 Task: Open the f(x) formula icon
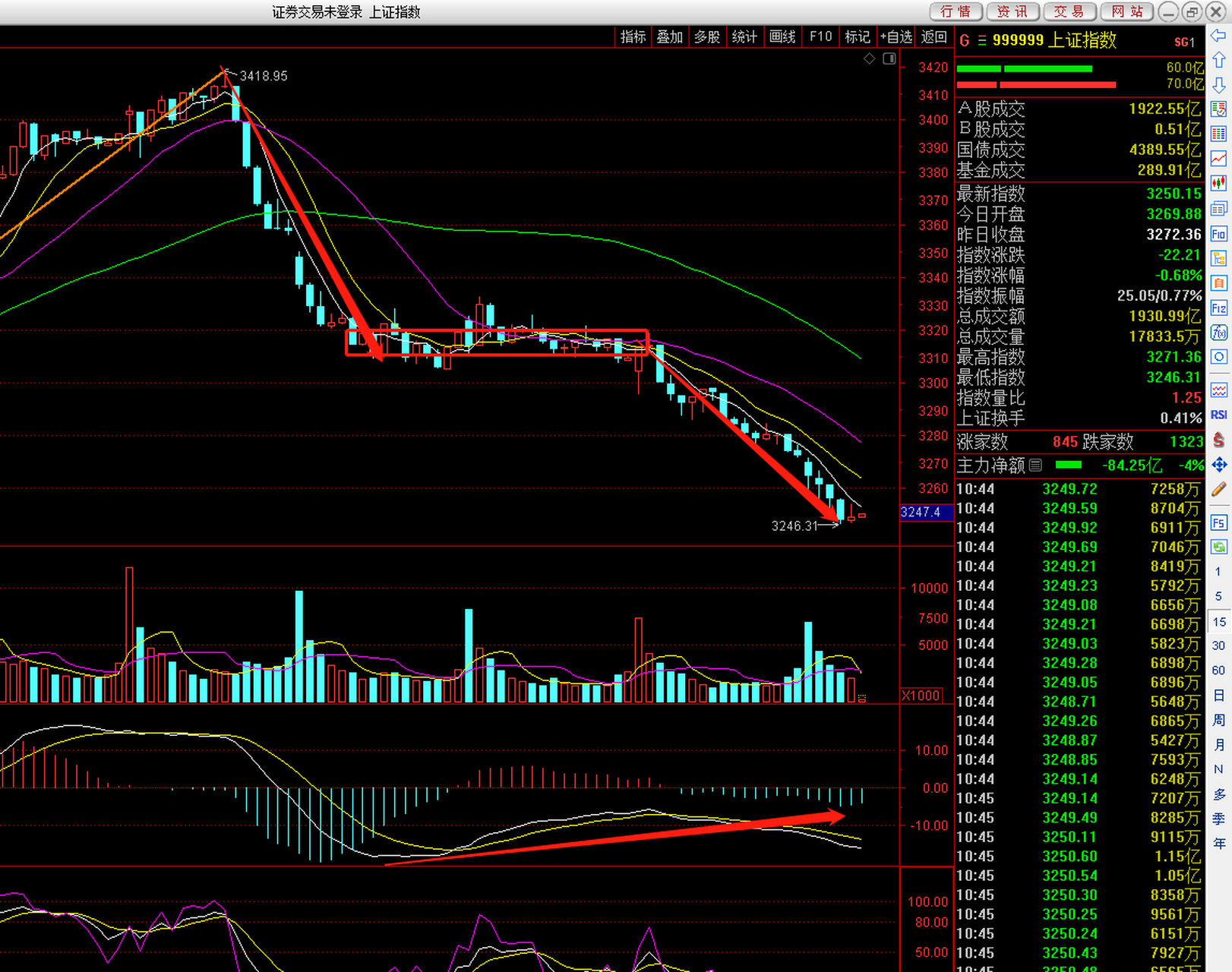click(1218, 332)
